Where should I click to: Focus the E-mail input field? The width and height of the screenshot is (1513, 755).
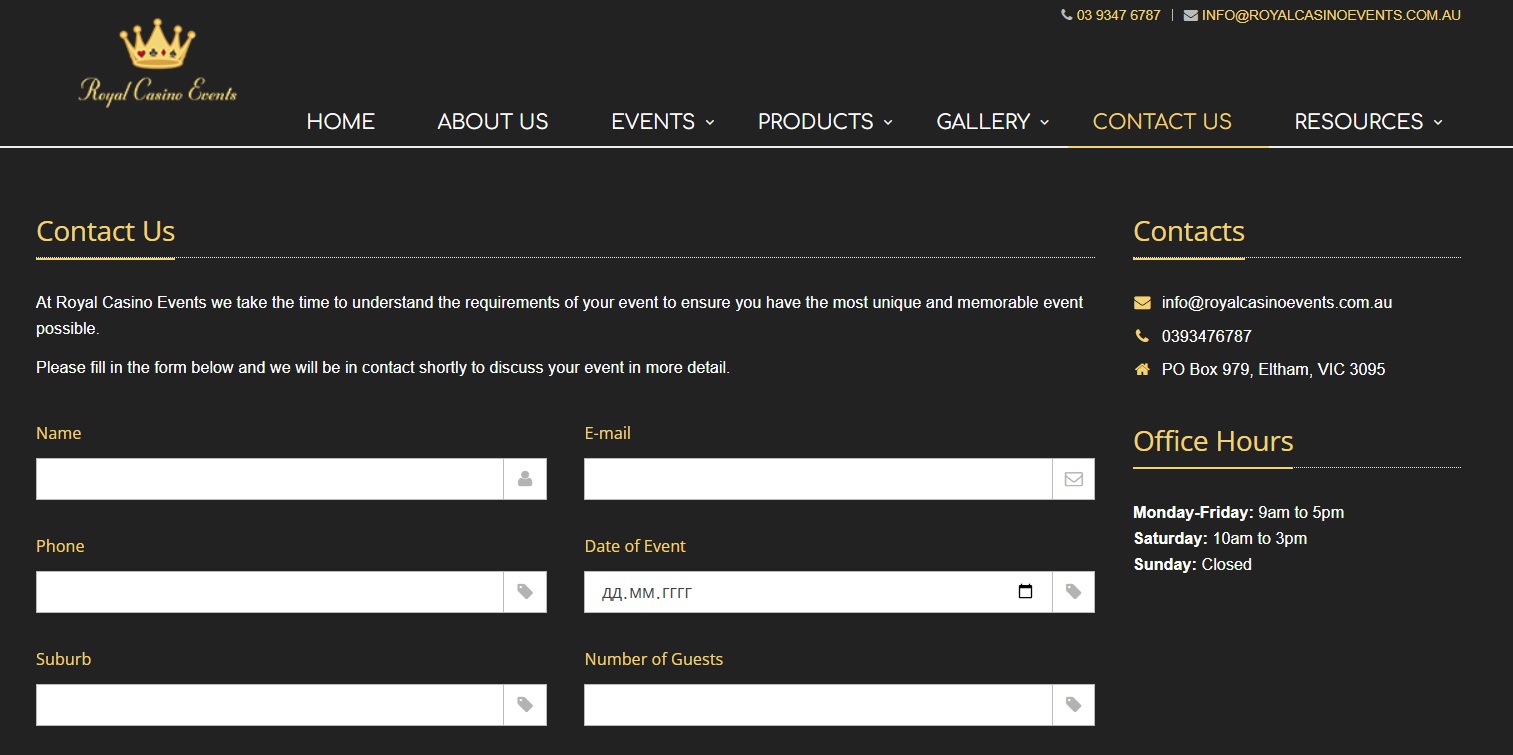pos(818,479)
